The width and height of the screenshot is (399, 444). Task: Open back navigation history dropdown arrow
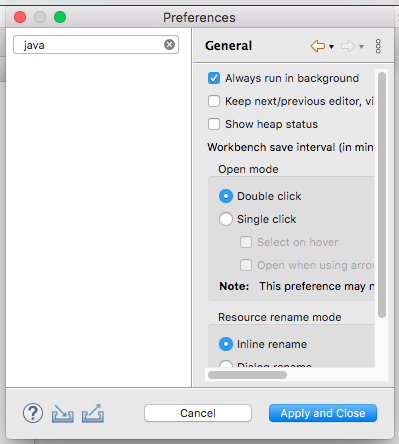(x=331, y=47)
